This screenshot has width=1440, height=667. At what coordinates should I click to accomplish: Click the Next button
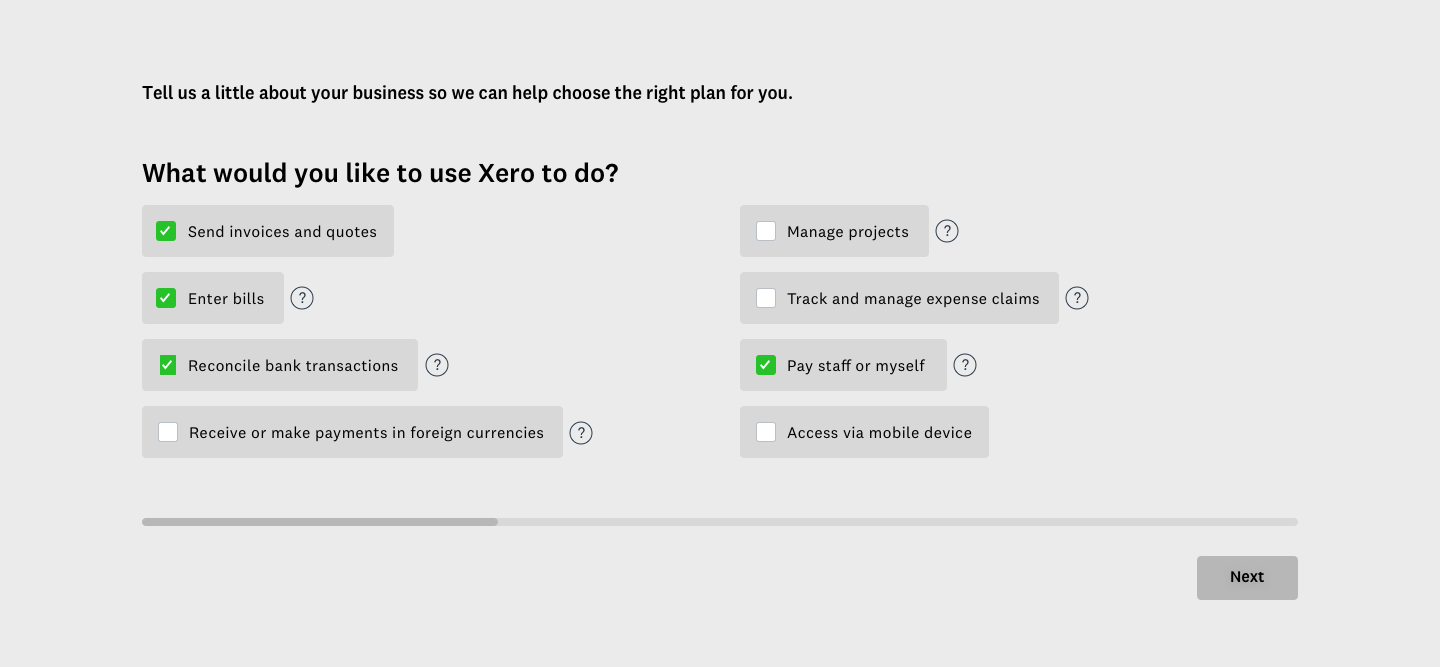click(1247, 578)
